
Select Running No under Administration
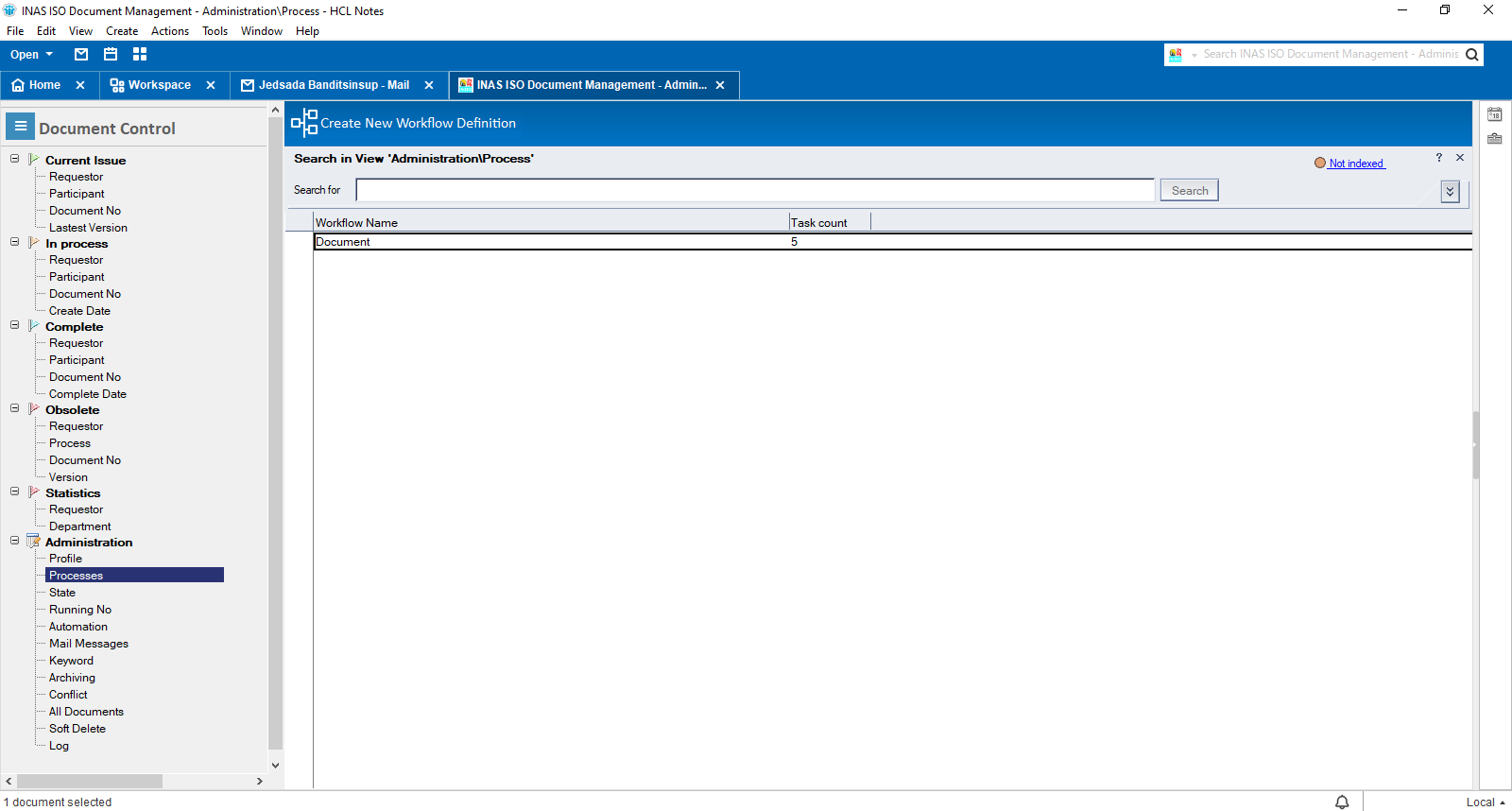click(80, 610)
